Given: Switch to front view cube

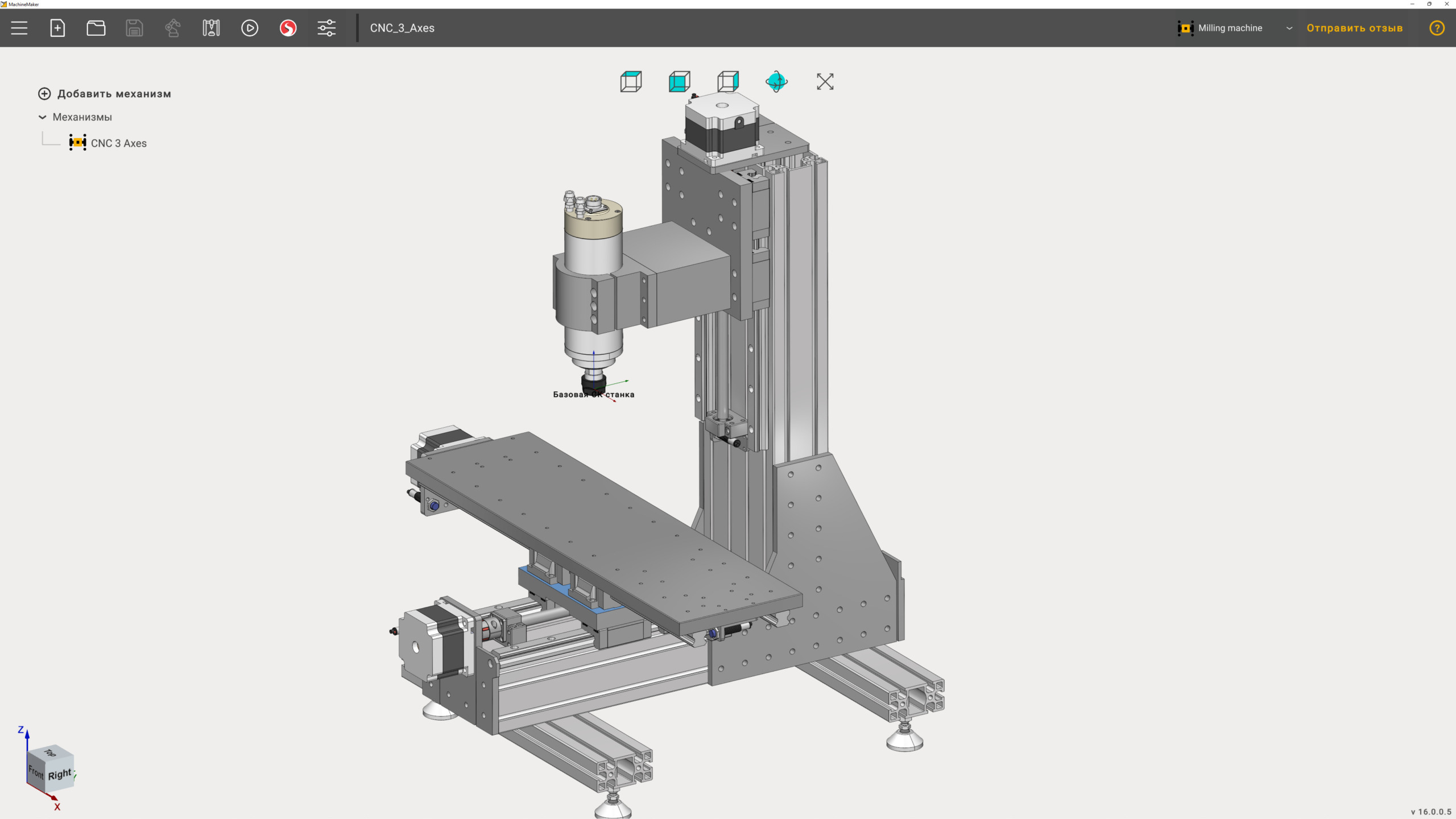Looking at the screenshot, I should pos(679,82).
